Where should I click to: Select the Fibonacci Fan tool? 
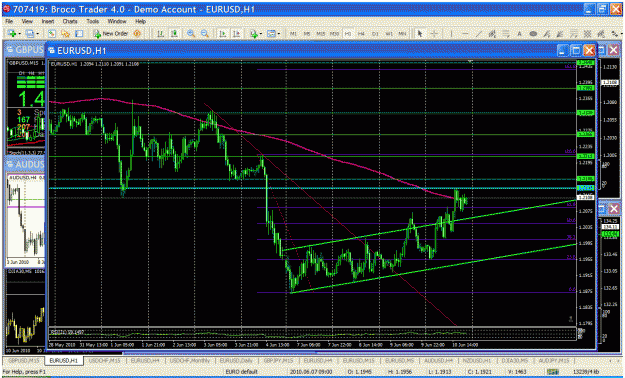tap(547, 34)
